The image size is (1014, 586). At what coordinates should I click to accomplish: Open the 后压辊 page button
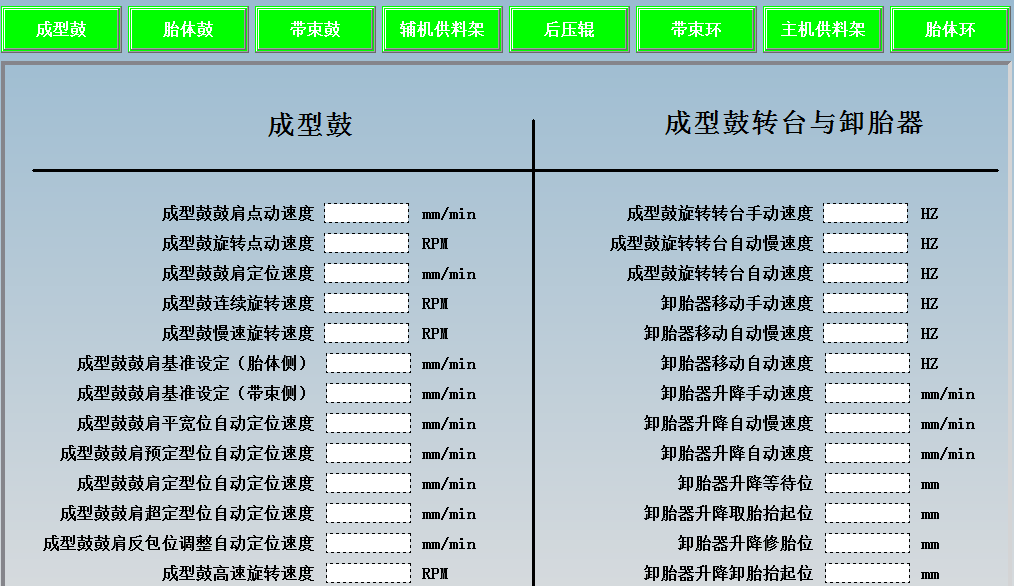pyautogui.click(x=569, y=30)
